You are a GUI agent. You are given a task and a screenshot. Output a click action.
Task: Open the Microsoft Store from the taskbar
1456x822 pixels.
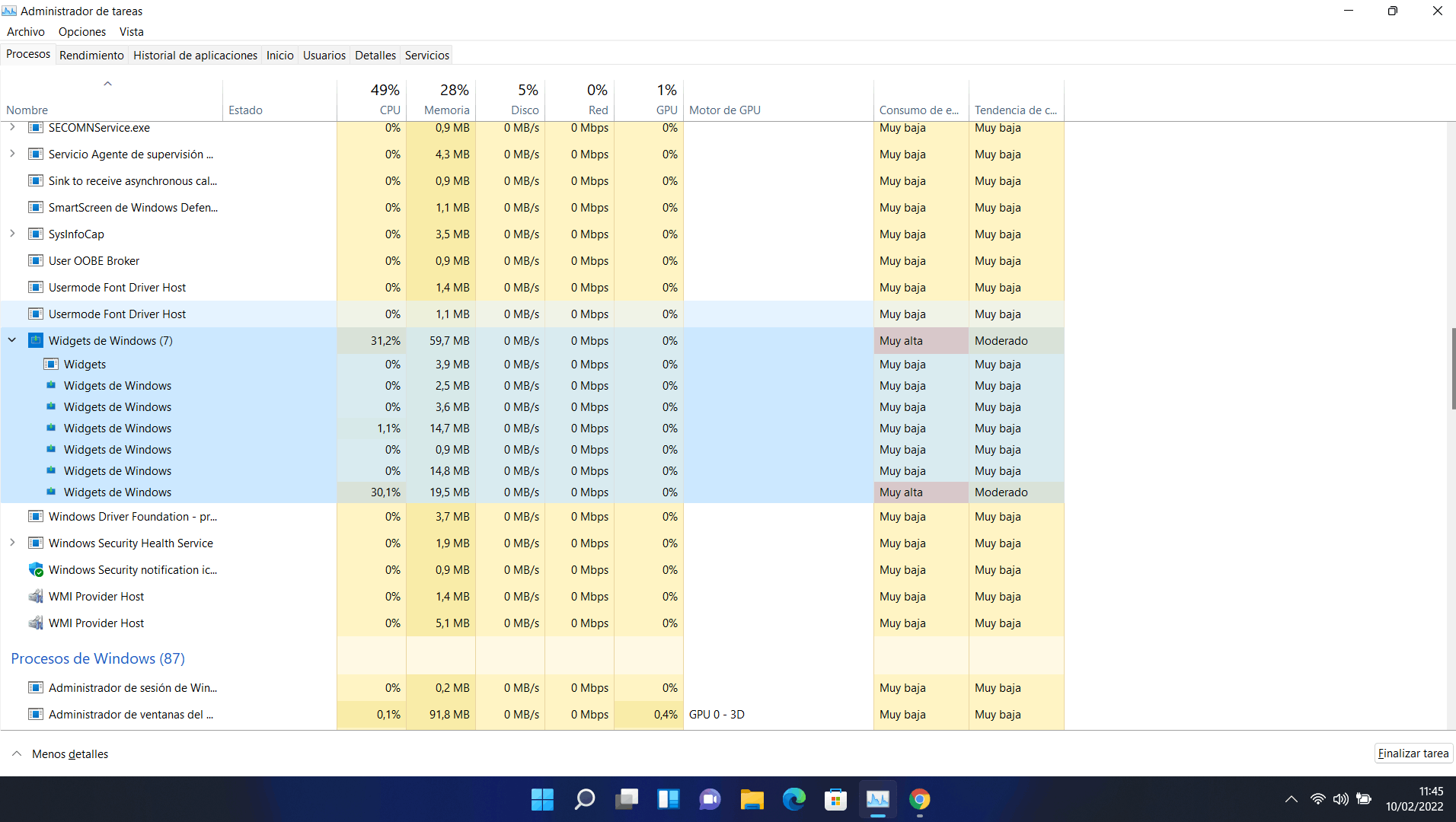pyautogui.click(x=835, y=799)
